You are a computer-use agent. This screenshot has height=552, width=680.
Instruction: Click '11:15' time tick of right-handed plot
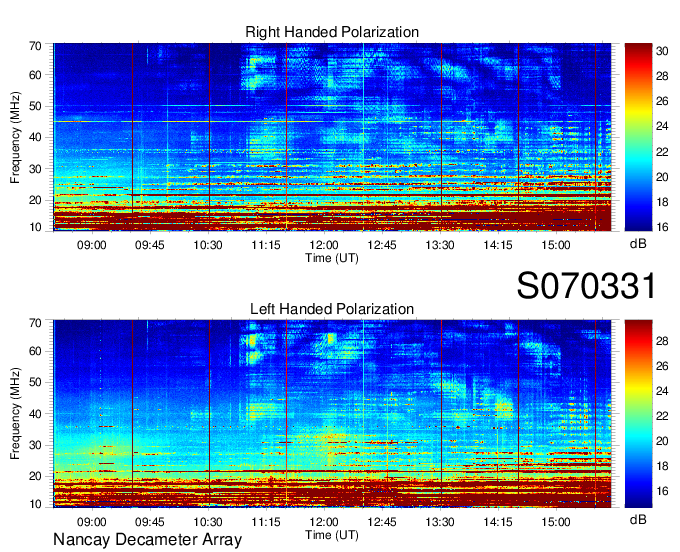pos(266,245)
